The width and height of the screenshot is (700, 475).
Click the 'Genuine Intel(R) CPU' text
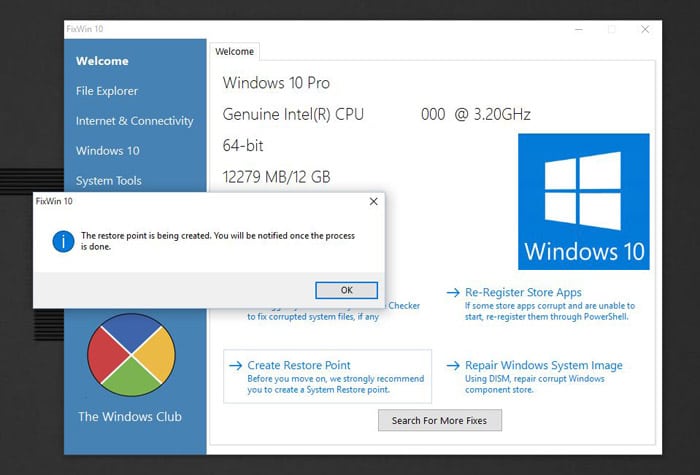pyautogui.click(x=293, y=114)
